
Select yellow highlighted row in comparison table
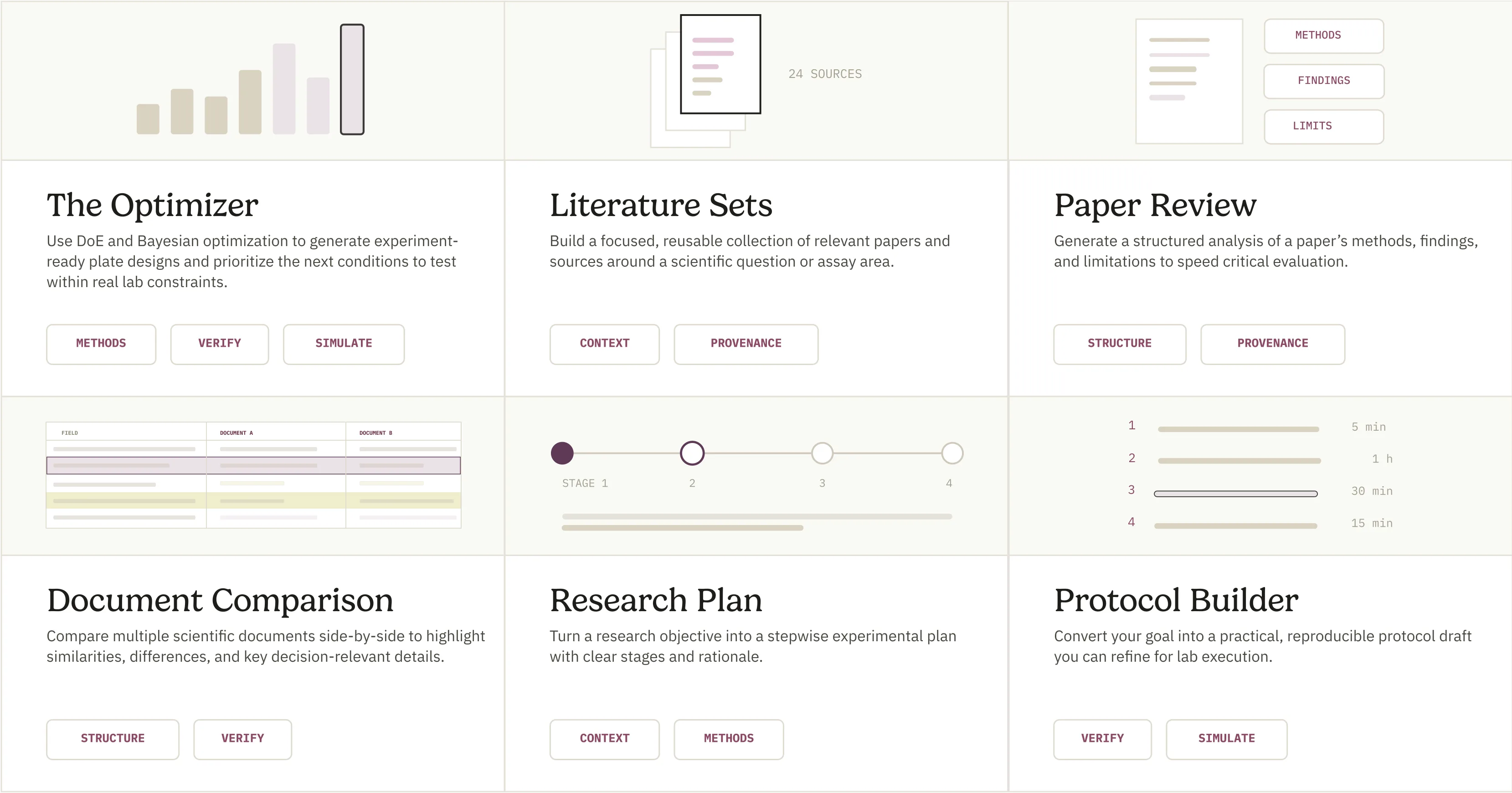point(253,501)
